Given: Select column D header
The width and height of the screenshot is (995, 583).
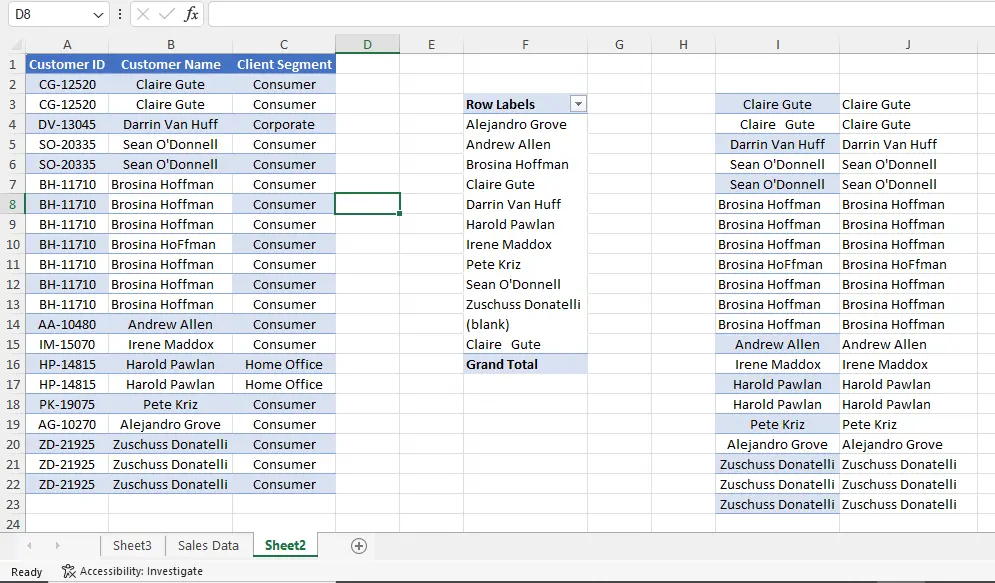Looking at the screenshot, I should [x=367, y=45].
